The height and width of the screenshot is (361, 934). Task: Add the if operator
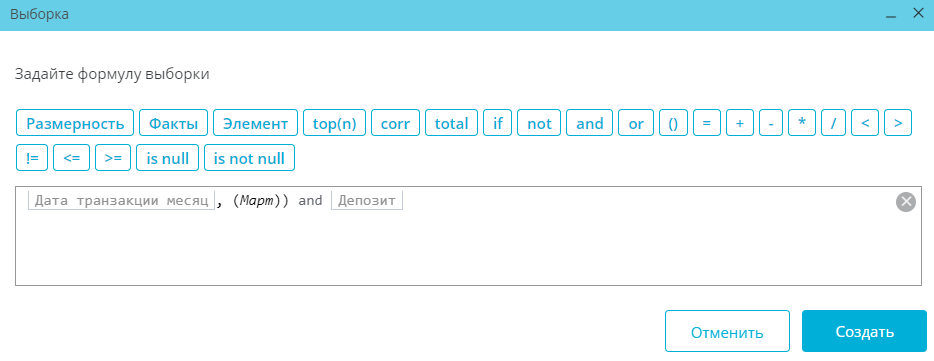pos(497,123)
